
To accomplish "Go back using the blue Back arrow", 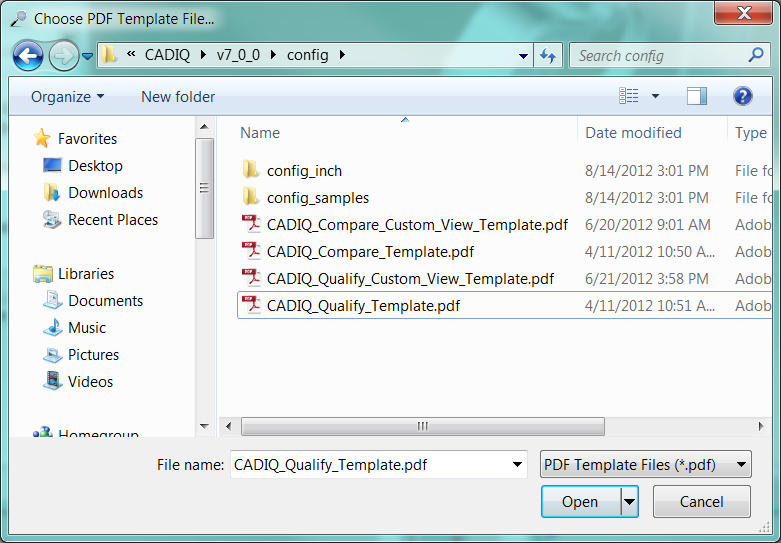I will (28, 55).
